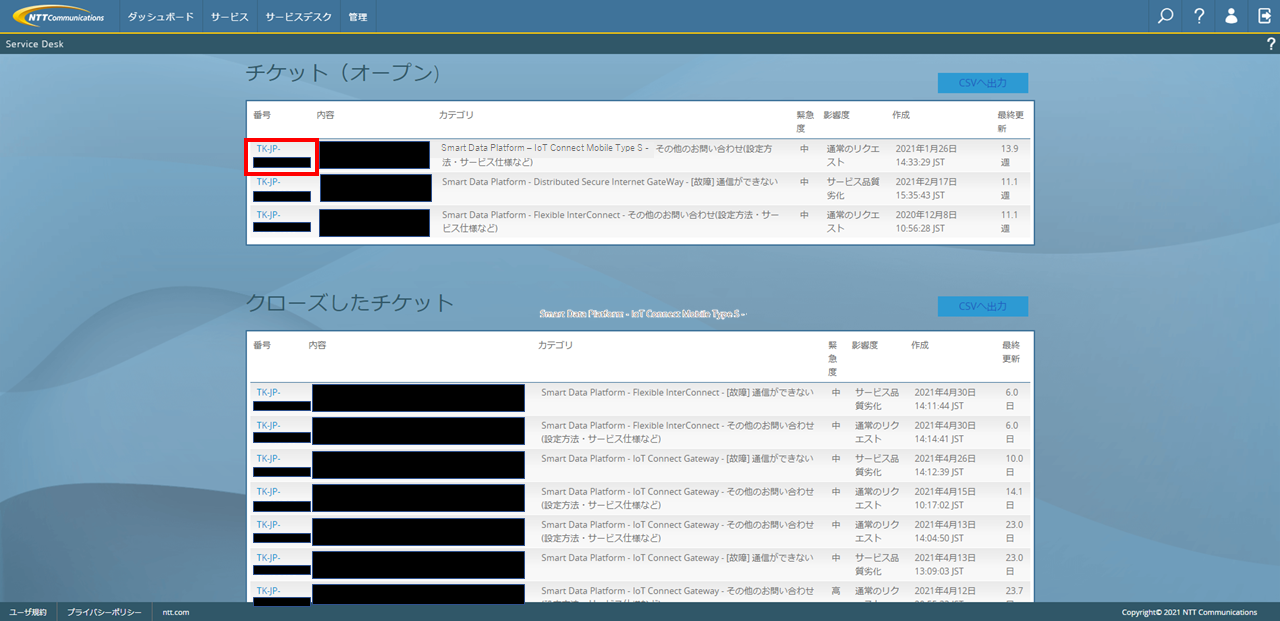This screenshot has width=1280, height=621.
Task: Export closed tickets with CSVへ出力 button
Action: pyautogui.click(x=982, y=306)
